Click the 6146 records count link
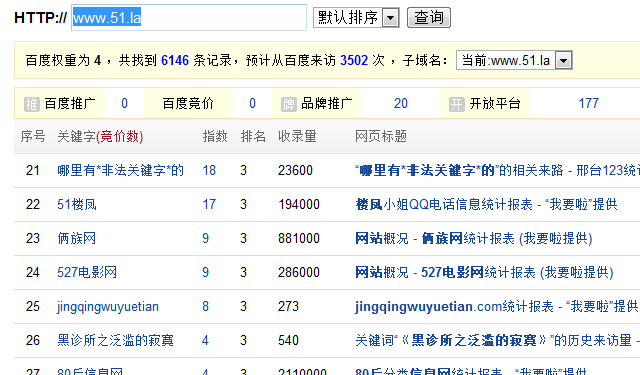Image resolution: width=640 pixels, height=375 pixels. pos(175,60)
